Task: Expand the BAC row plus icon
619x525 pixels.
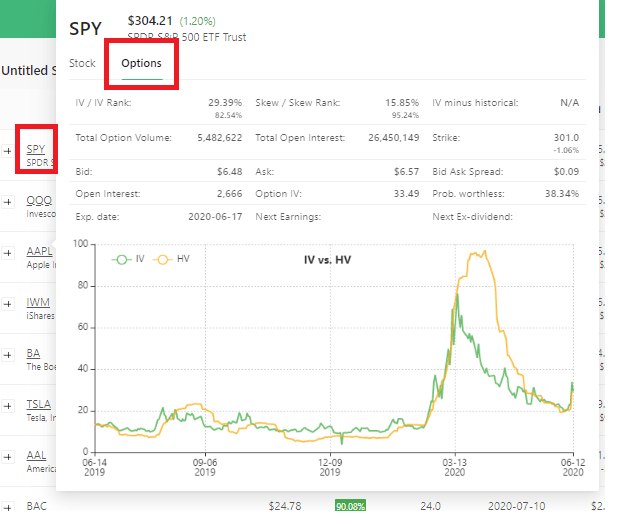Action: click(x=8, y=508)
